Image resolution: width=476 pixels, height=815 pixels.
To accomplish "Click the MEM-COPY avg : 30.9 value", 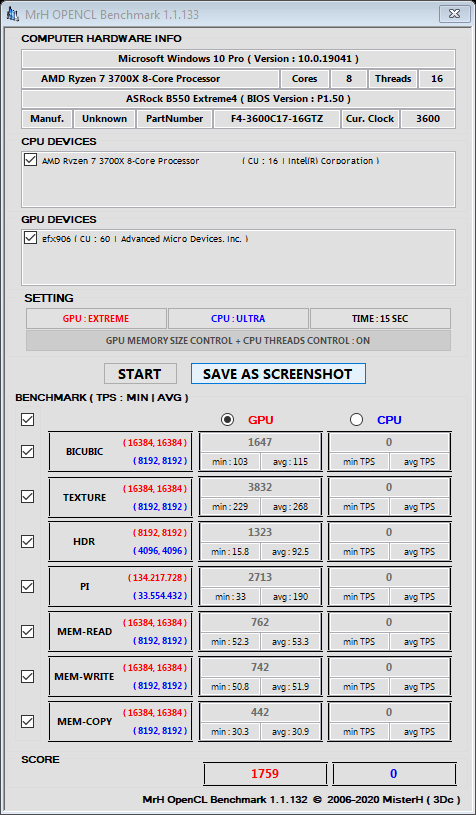I will 290,731.
